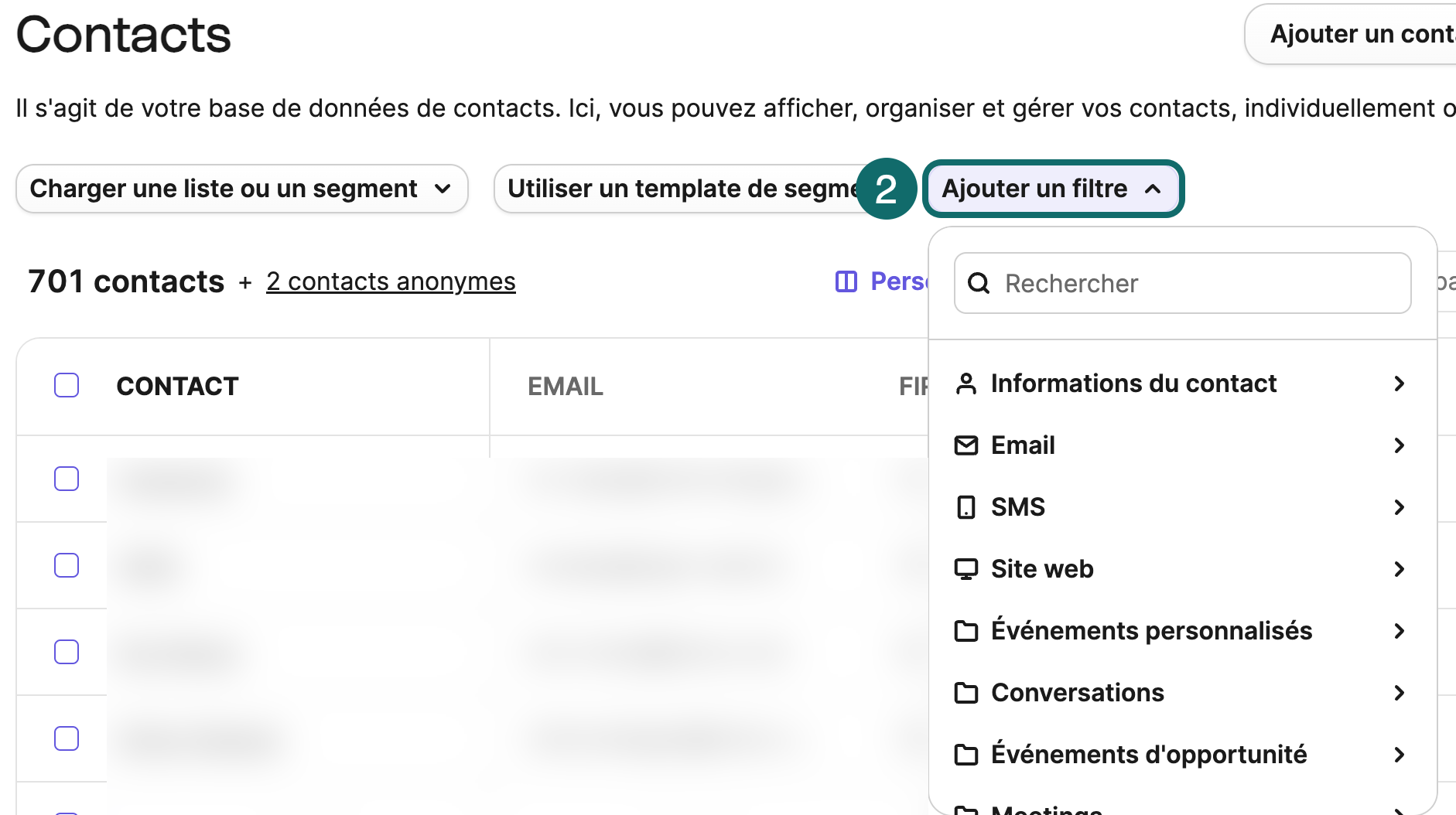Expand the Email filter chevron
Screen dimensions: 1456x815
tap(1399, 445)
